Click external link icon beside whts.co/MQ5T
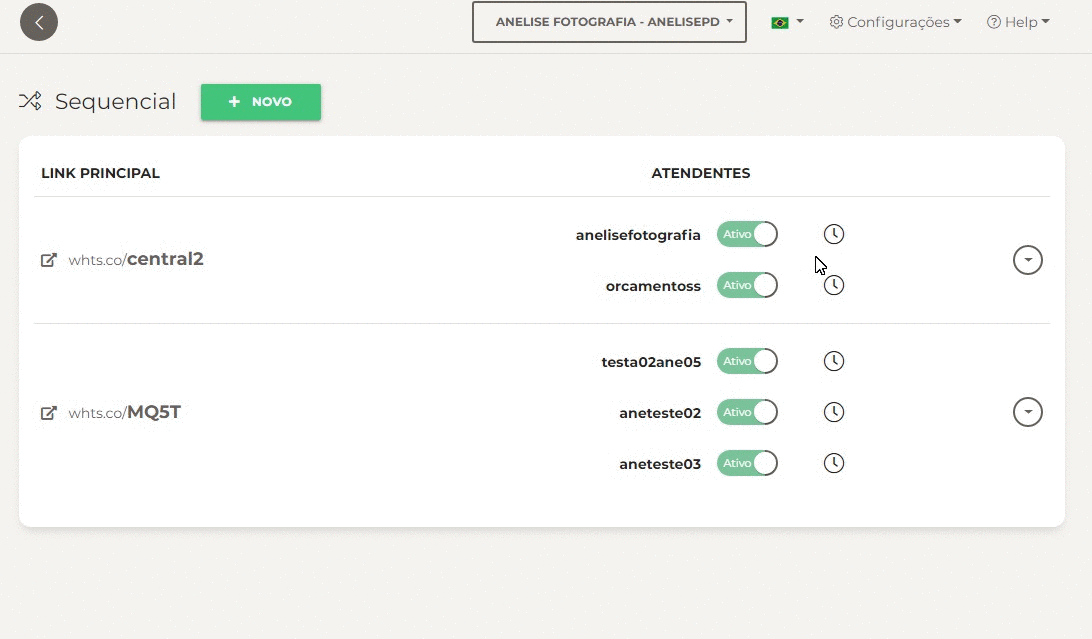The width and height of the screenshot is (1092, 639). click(x=48, y=413)
